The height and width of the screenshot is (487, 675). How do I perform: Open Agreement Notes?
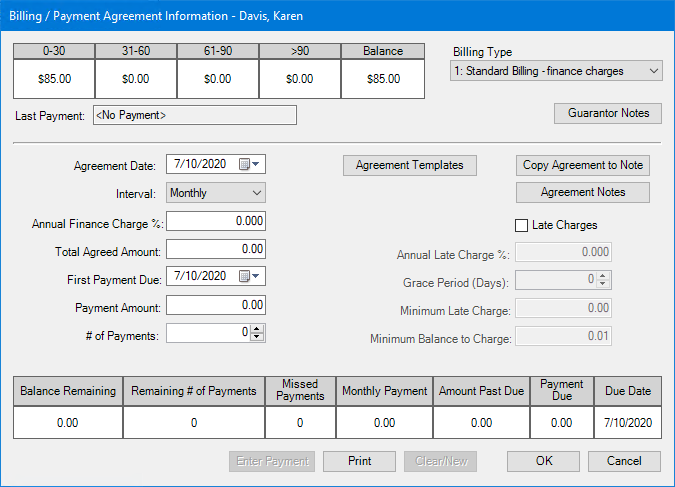click(583, 192)
